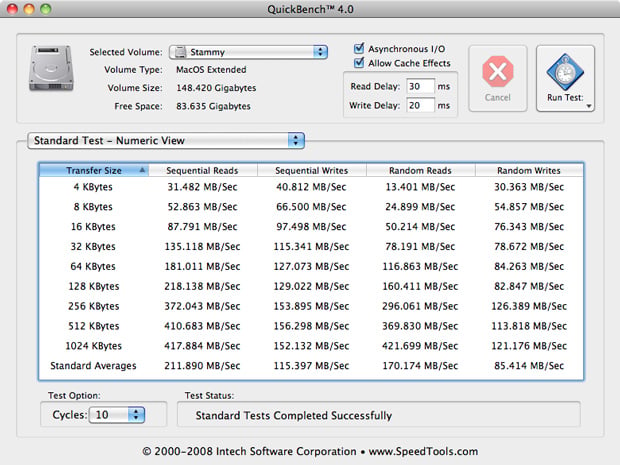Click the yellow minimize window button
The width and height of the screenshot is (620, 465).
click(x=29, y=9)
